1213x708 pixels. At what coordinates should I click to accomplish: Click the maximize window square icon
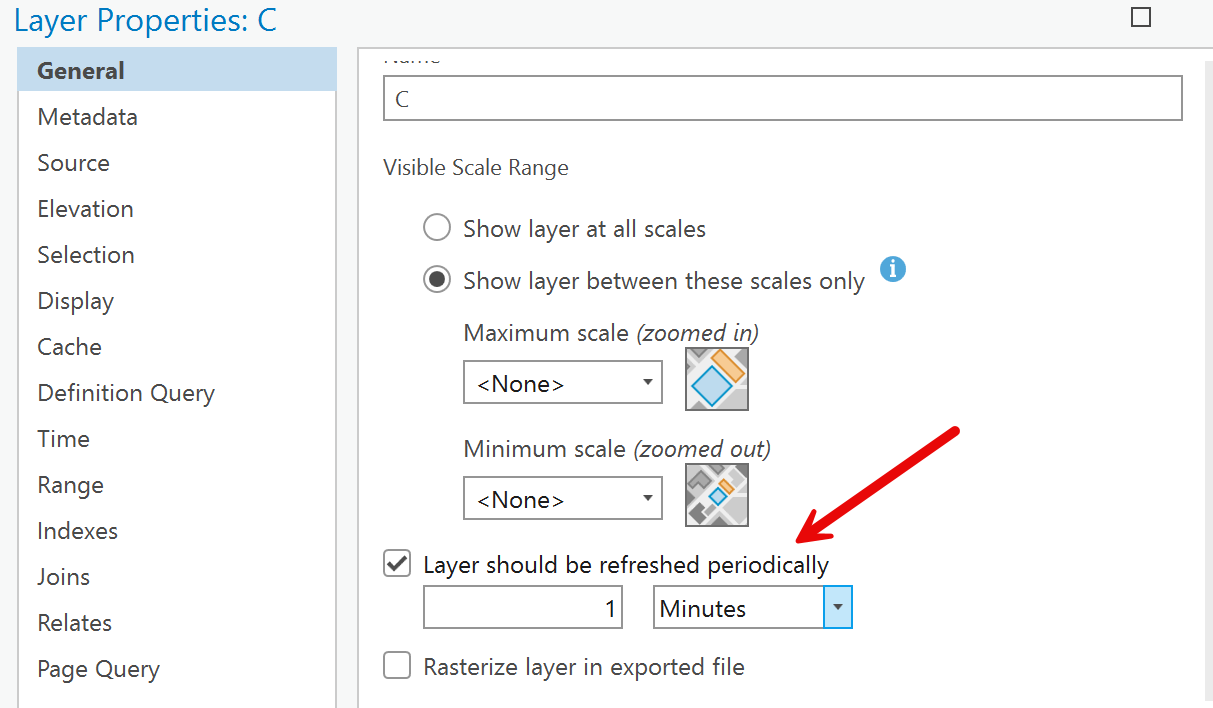(x=1140, y=17)
